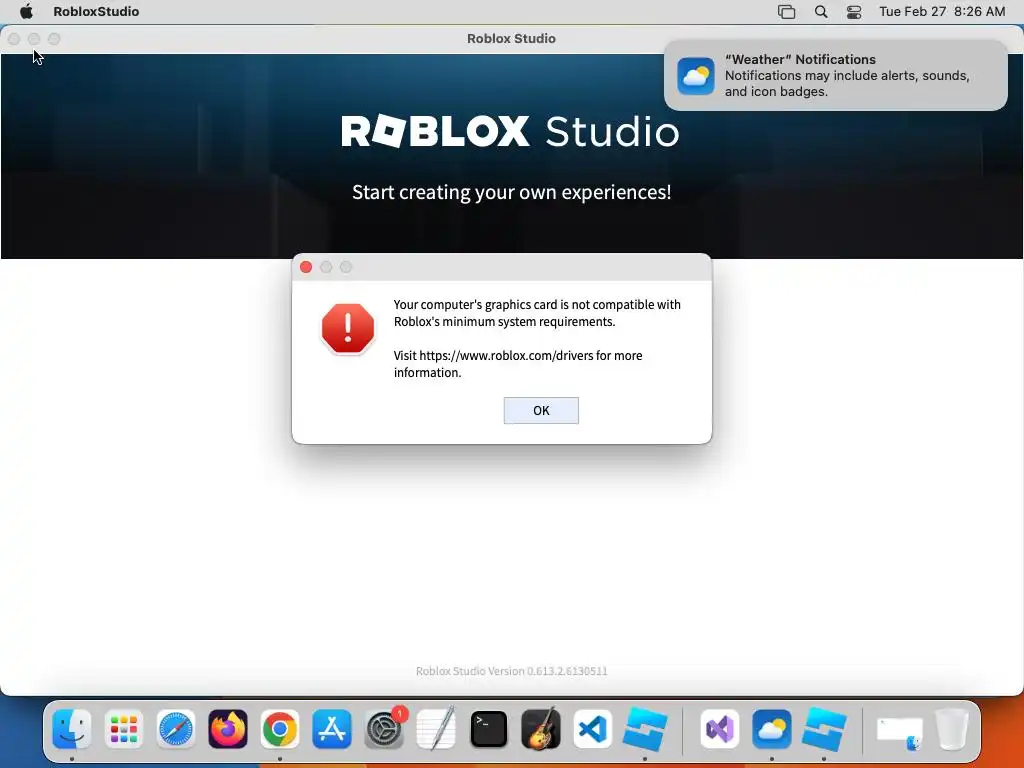Click the Roblox Studio Dock icon beside VS Code
The image size is (1024, 768).
click(645, 729)
